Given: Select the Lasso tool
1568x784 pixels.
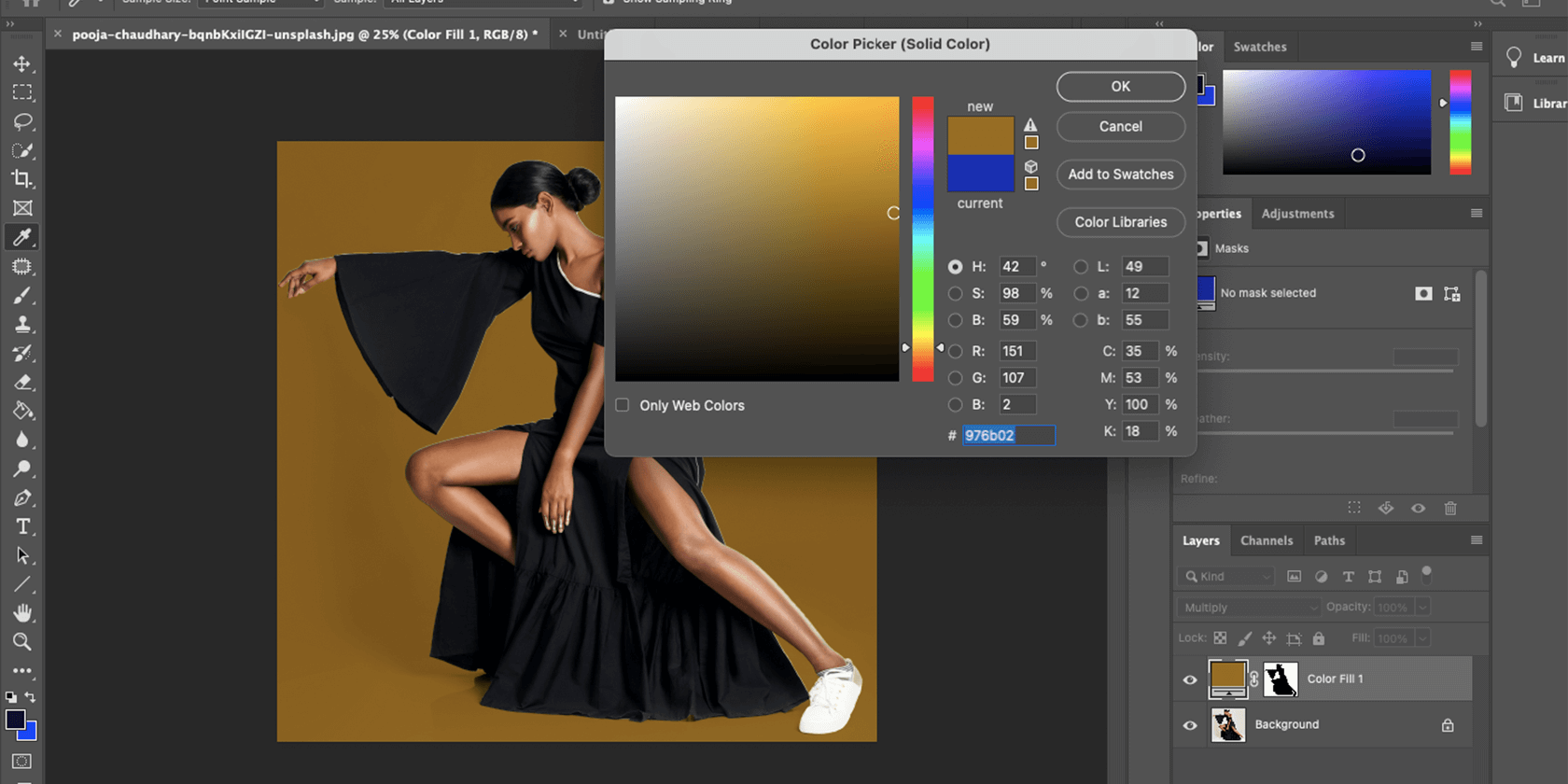Looking at the screenshot, I should (22, 121).
